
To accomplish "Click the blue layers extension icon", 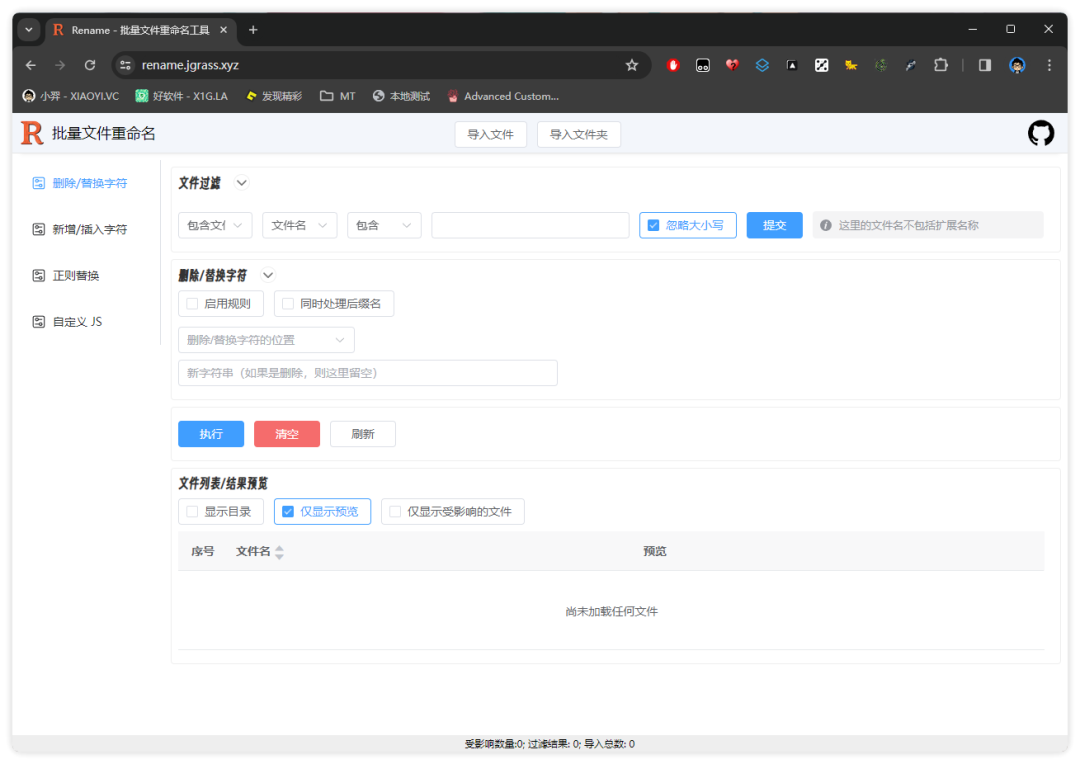I will 762,65.
